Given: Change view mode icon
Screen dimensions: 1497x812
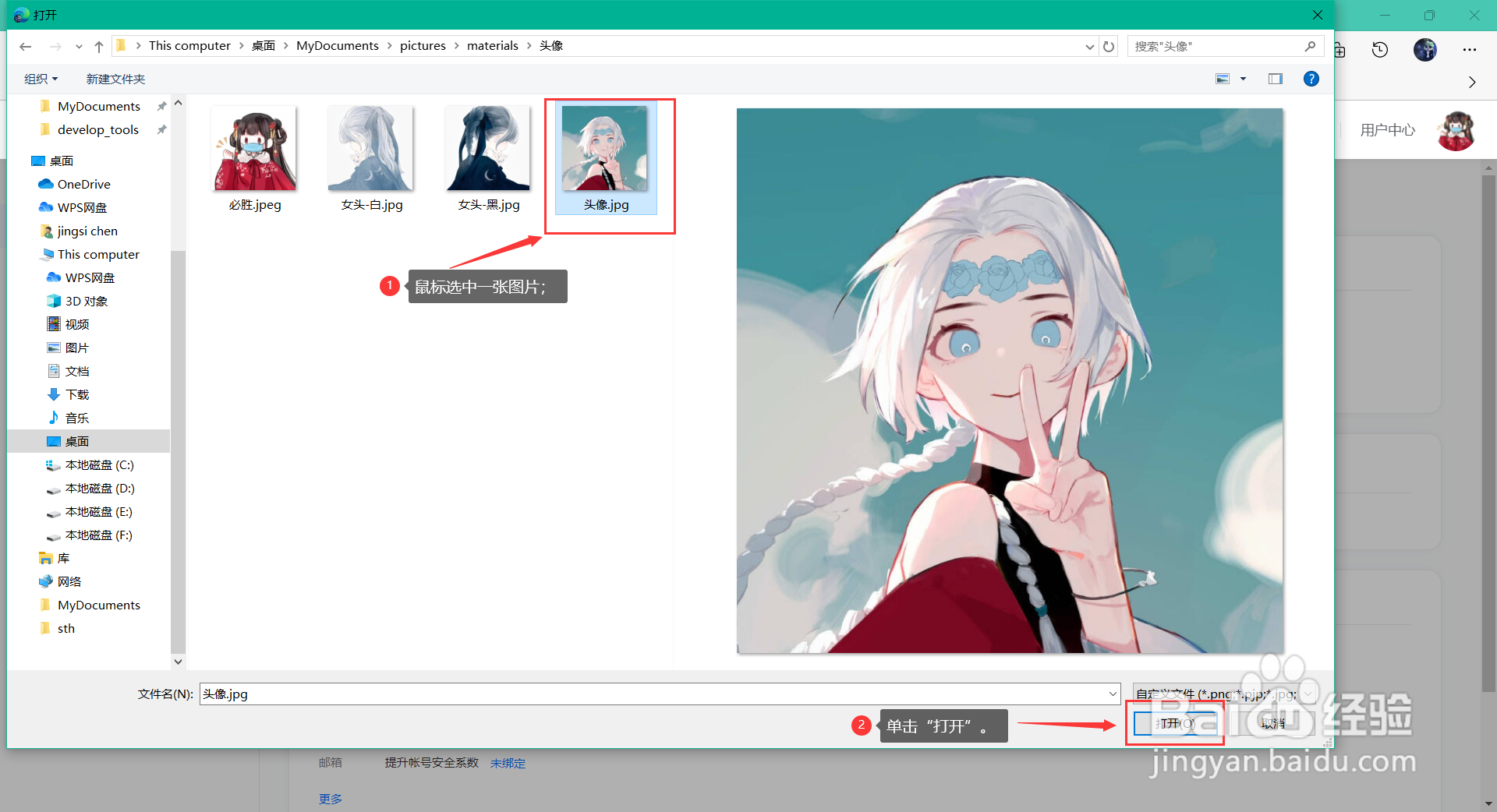Looking at the screenshot, I should point(1223,79).
